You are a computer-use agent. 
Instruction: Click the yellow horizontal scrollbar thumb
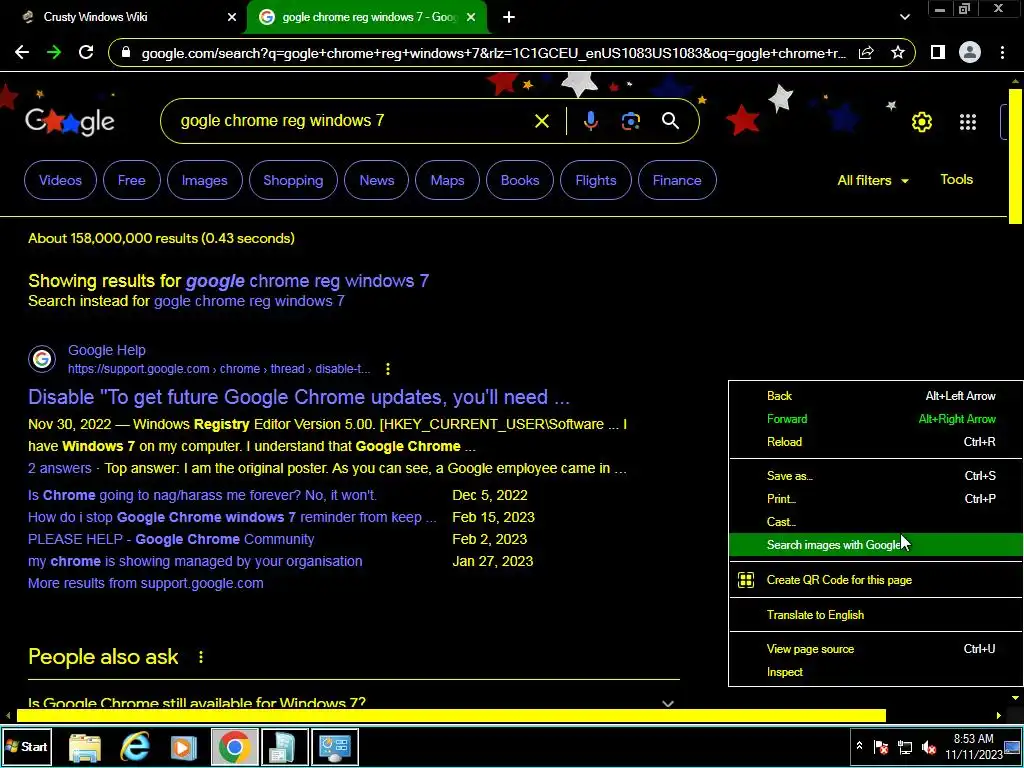(x=451, y=716)
